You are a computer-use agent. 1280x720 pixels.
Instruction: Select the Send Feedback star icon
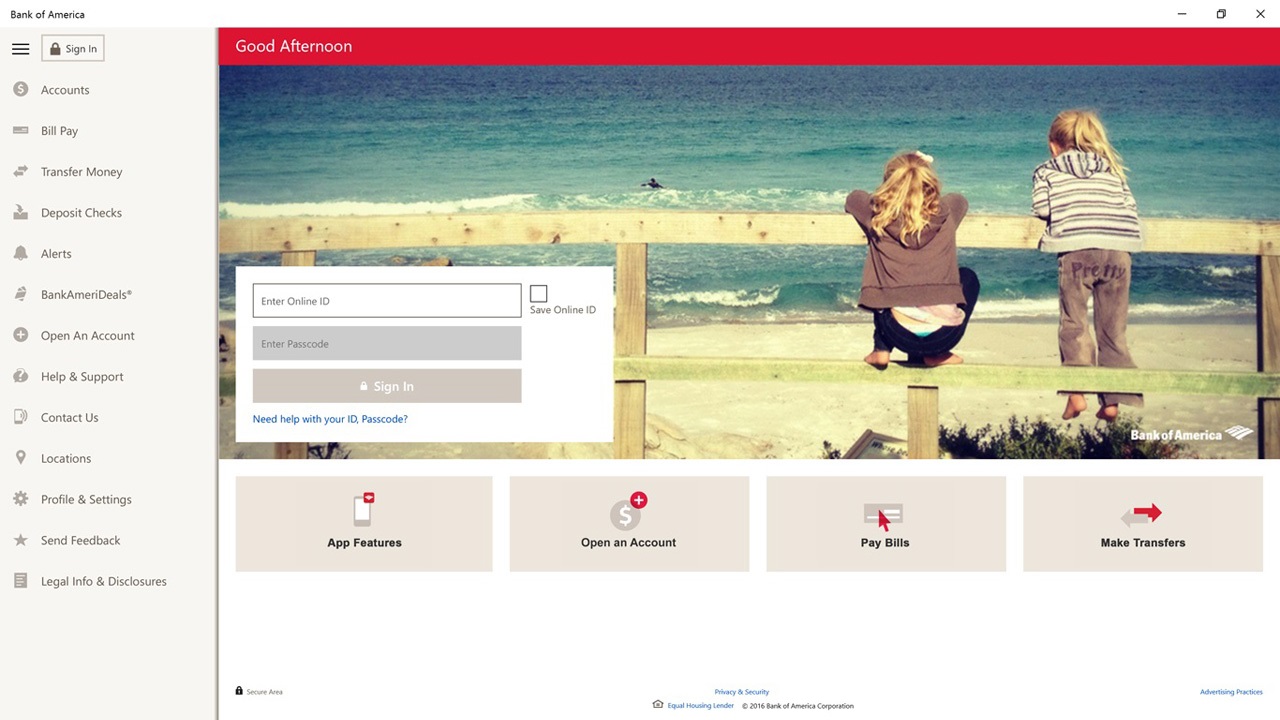click(x=20, y=540)
